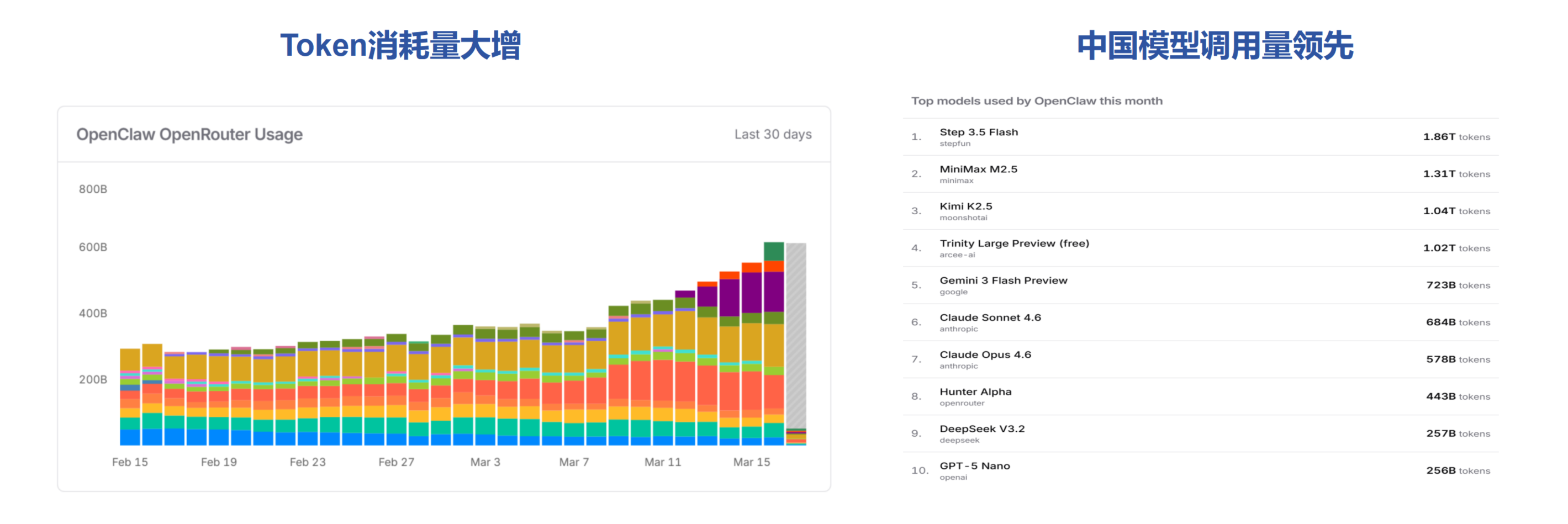Click the "openrouter" provider label
The width and height of the screenshot is (1568, 524).
pos(962,404)
